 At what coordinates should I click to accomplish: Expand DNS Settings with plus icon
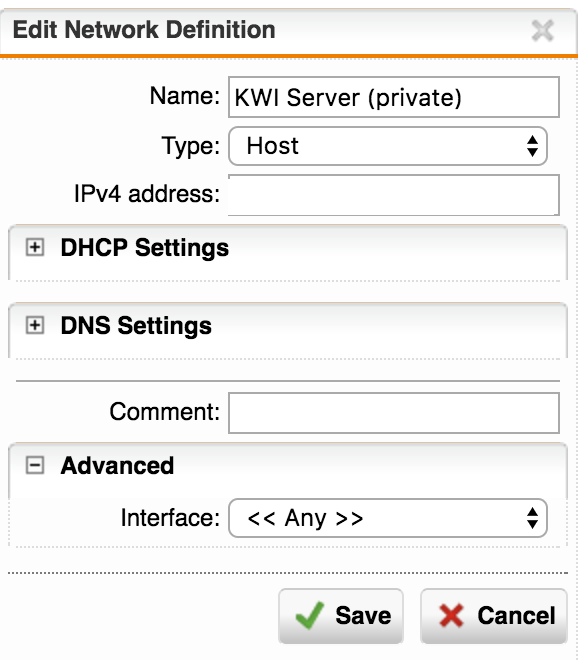click(x=35, y=325)
